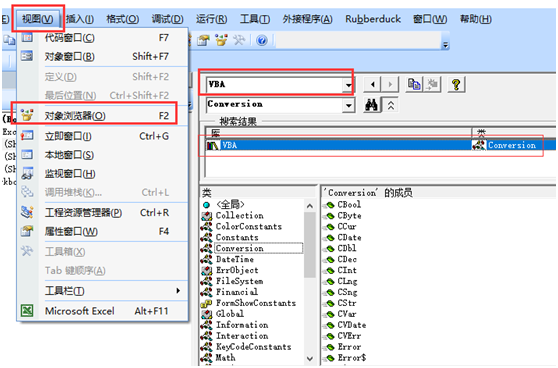Open the 外接程序(A) menu
The image size is (558, 368).
[307, 19]
